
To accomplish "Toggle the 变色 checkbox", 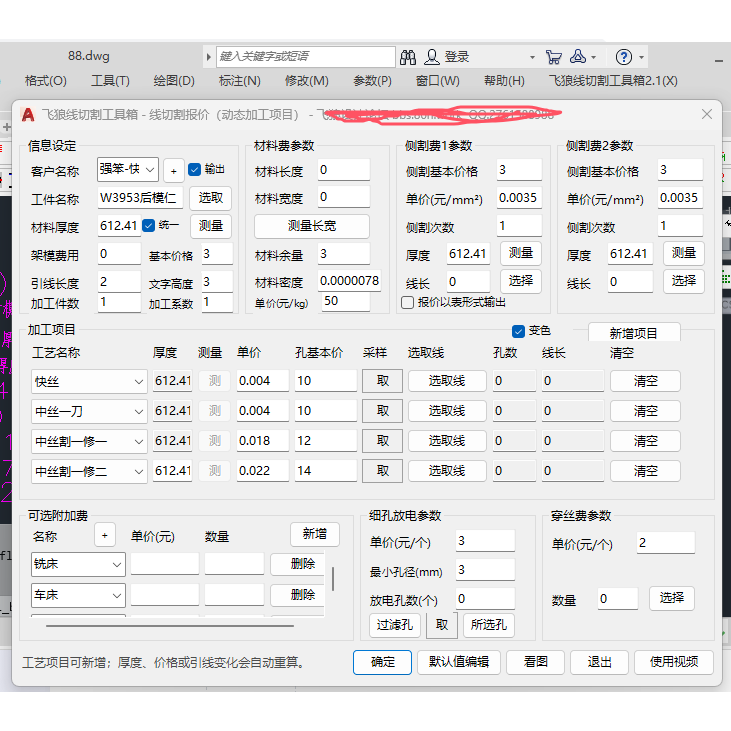I will tap(518, 331).
